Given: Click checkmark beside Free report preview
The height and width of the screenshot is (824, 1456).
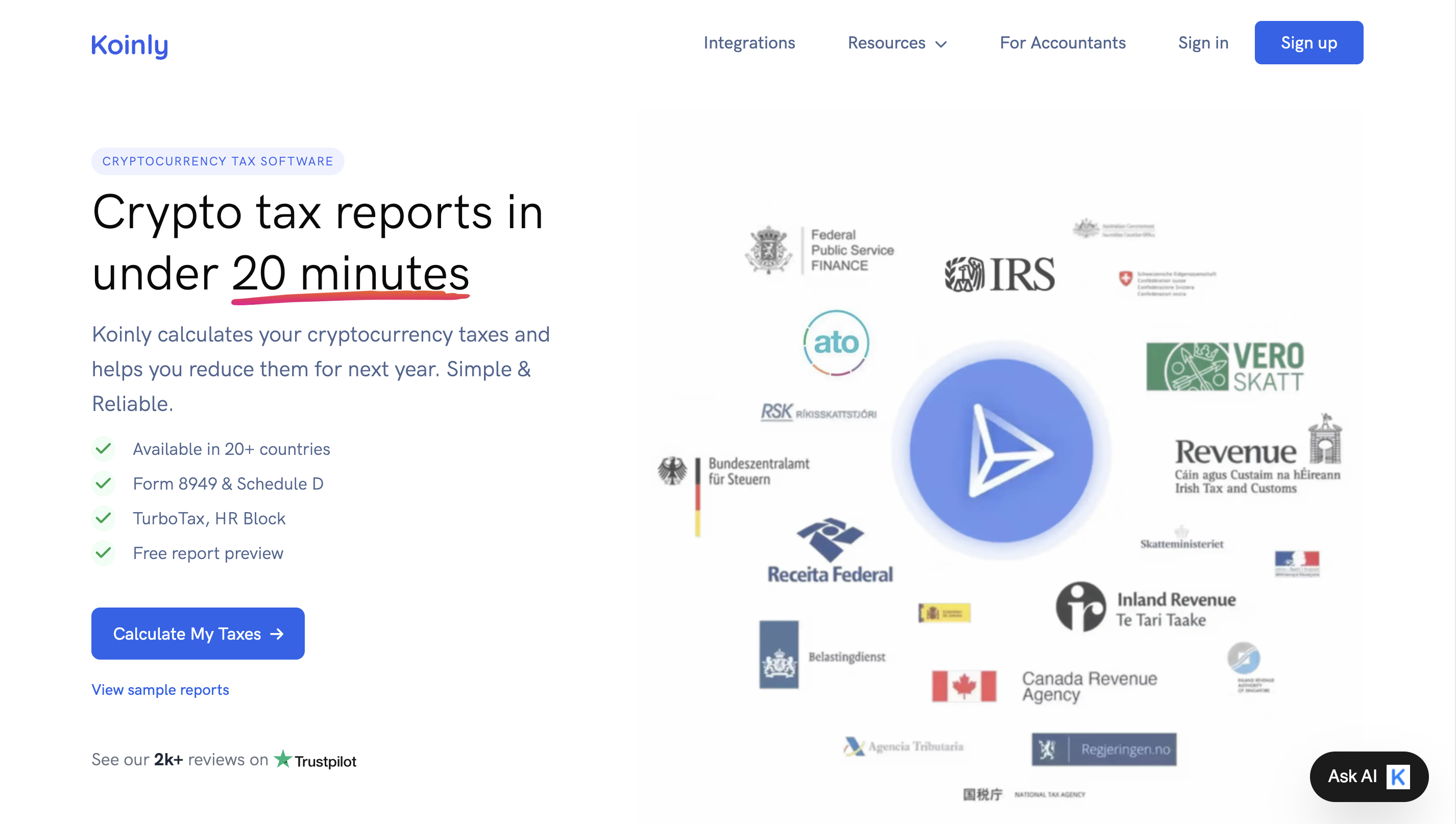Looking at the screenshot, I should coord(104,553).
